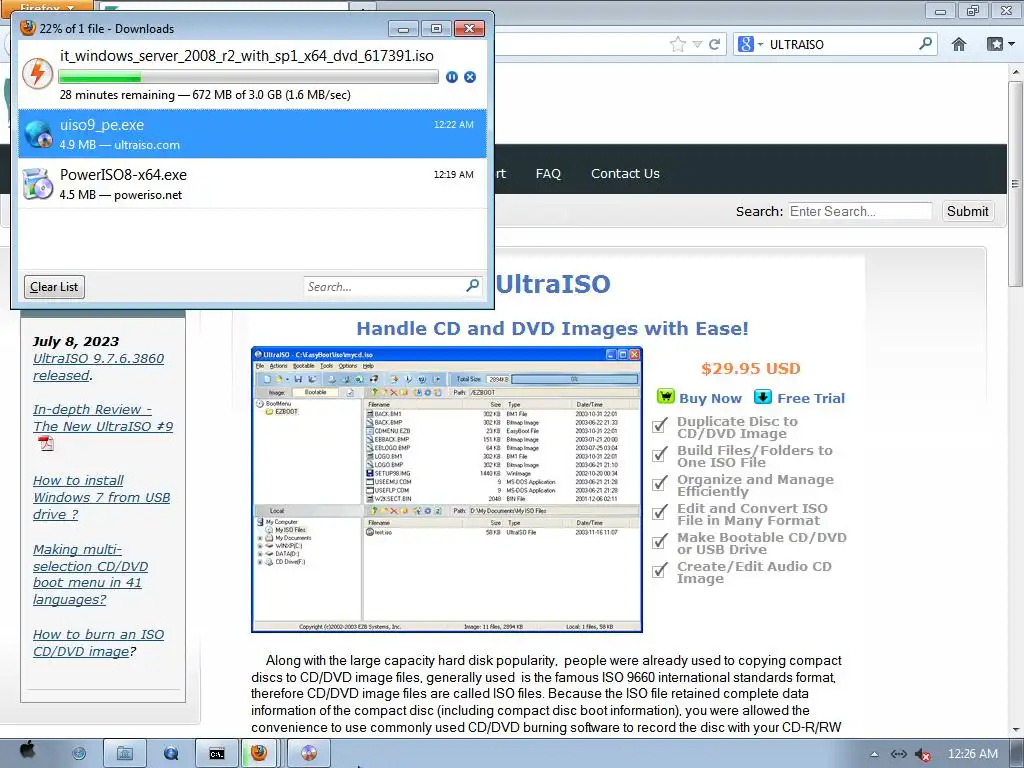
Task: Click the browser search magnifier icon
Action: tap(925, 44)
